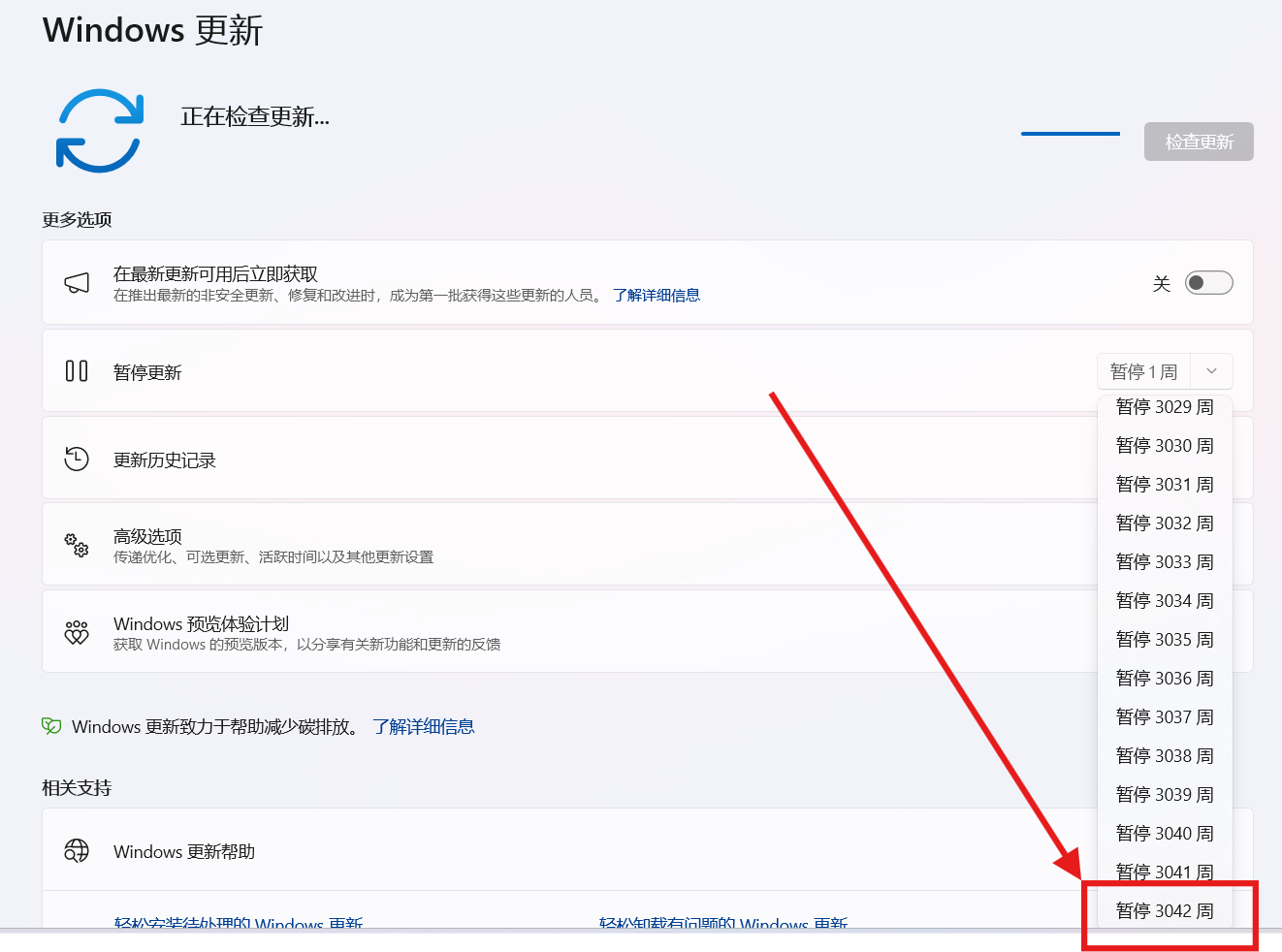Click the globe help icon
This screenshot has height=952, width=1282.
tap(77, 851)
